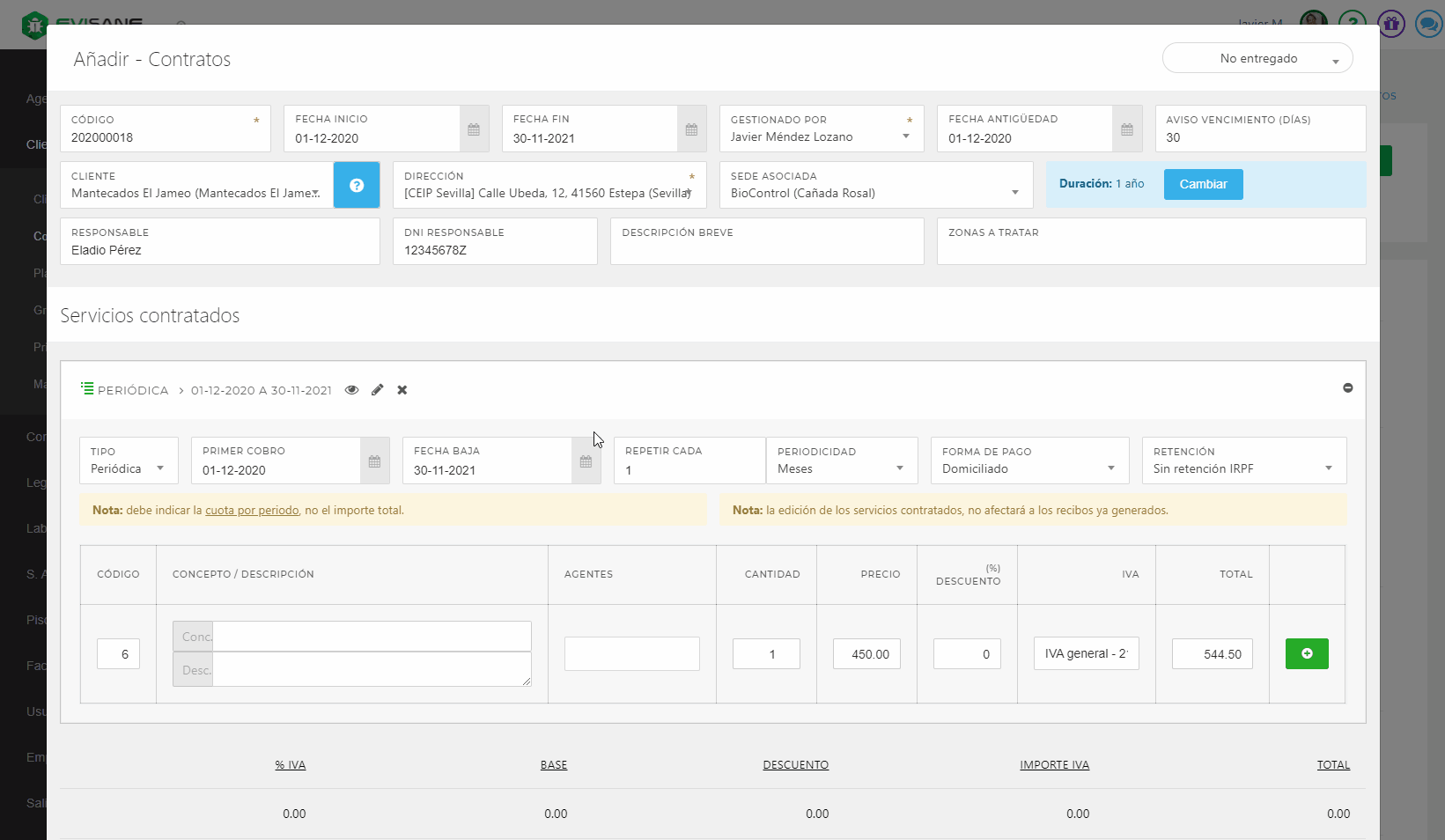Open the Fecha Antigüedad calendar picker

[1127, 129]
